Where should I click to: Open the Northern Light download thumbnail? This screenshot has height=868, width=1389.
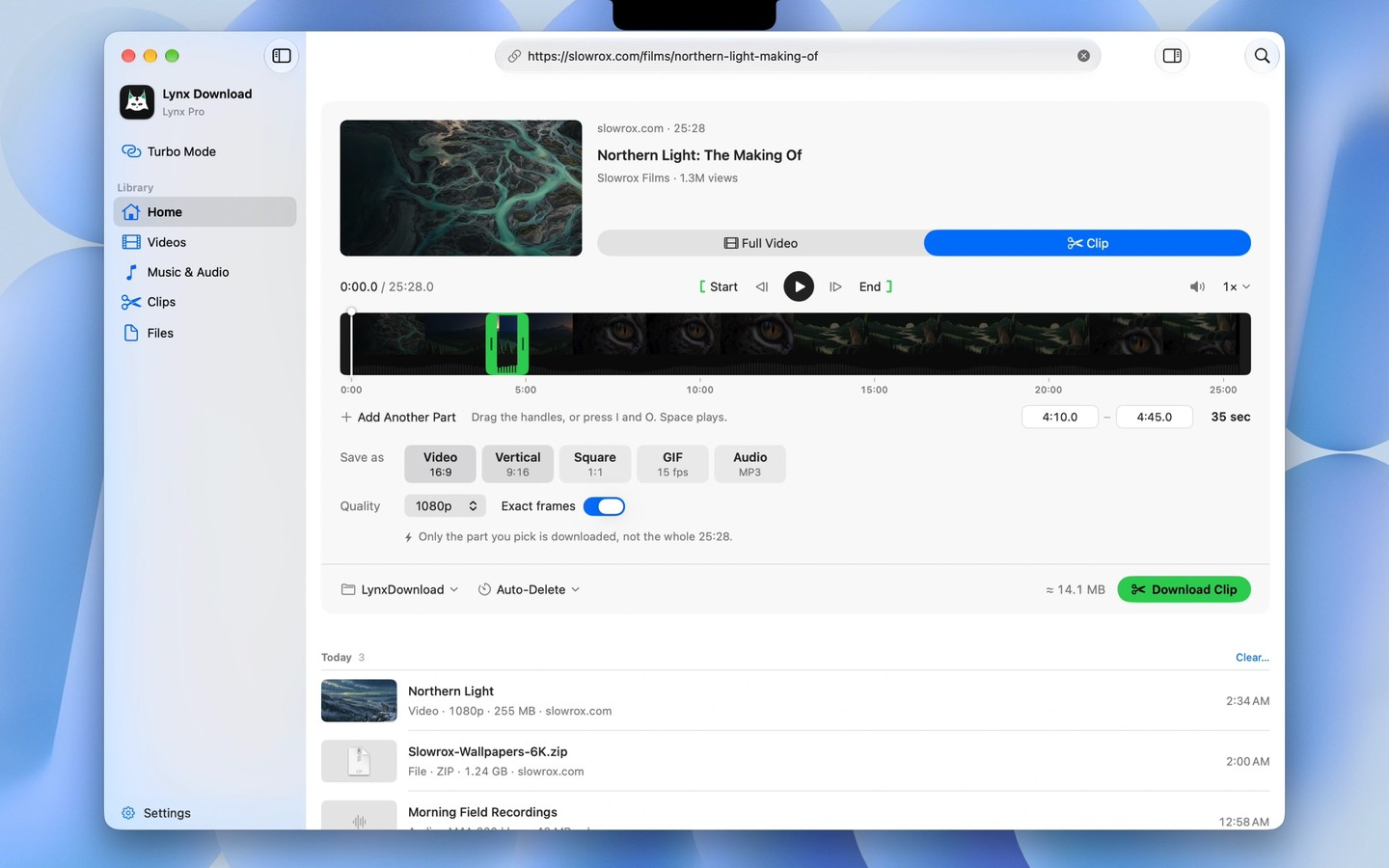(359, 700)
